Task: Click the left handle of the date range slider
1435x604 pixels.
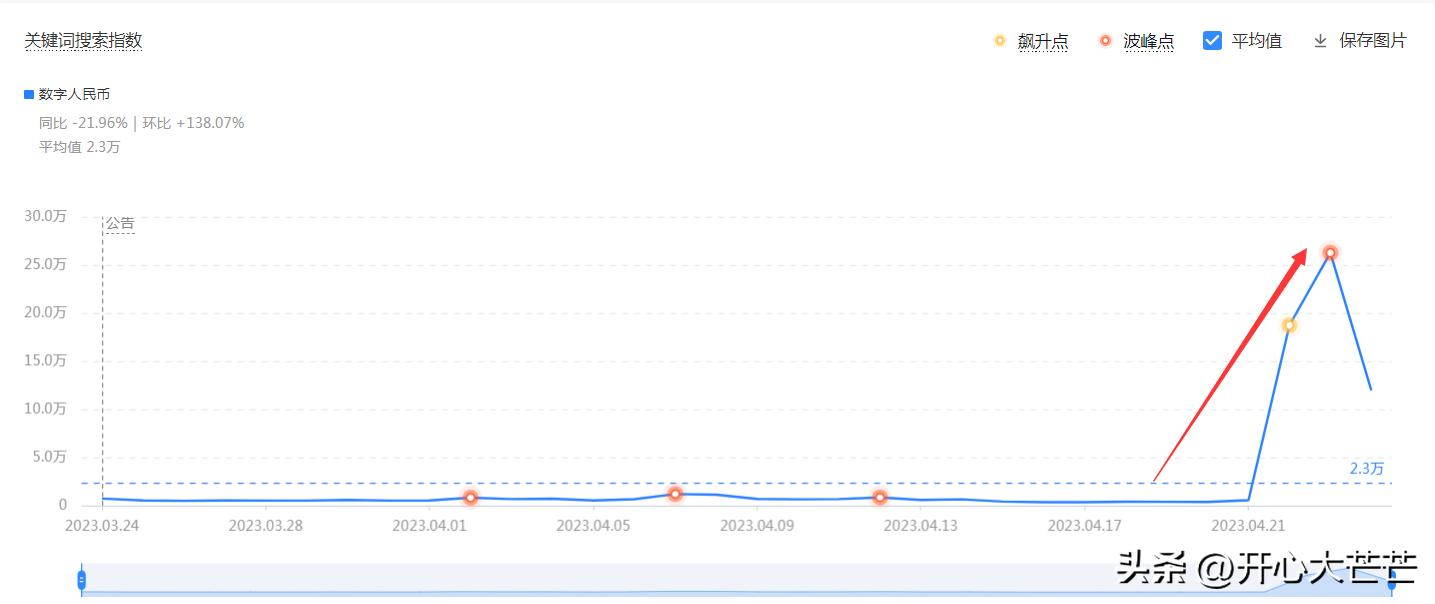Action: [x=82, y=580]
